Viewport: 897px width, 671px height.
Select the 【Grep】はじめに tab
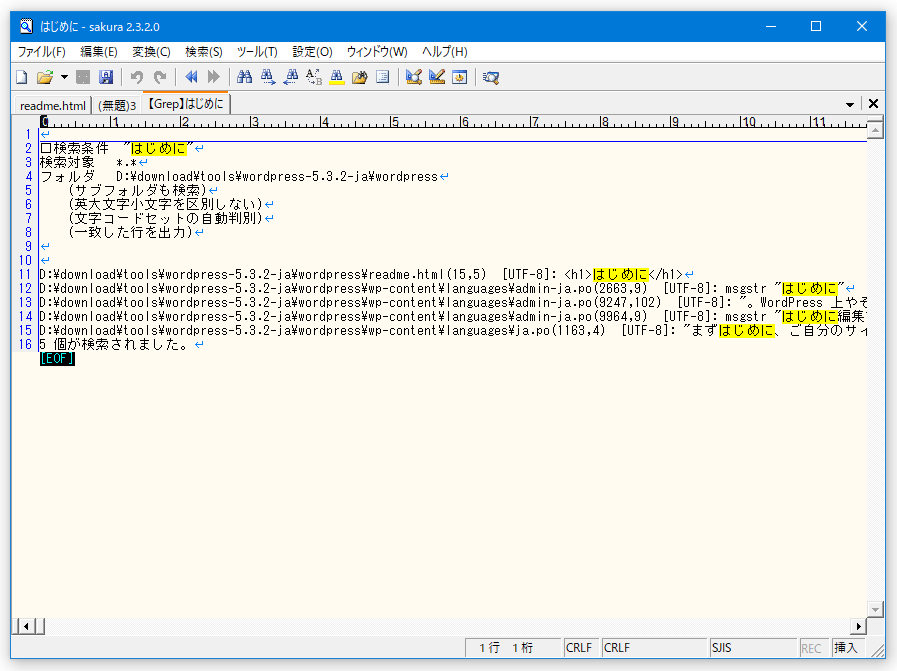point(185,104)
